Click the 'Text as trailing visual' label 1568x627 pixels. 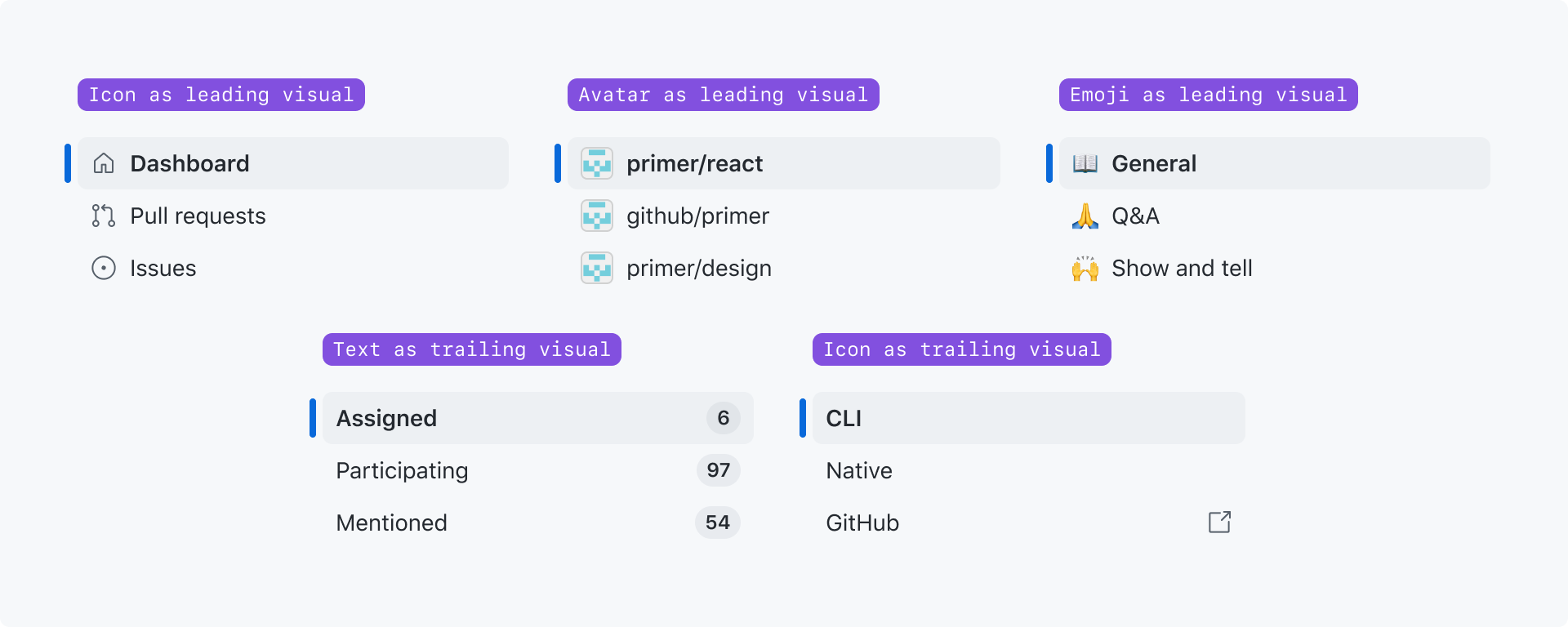point(472,349)
